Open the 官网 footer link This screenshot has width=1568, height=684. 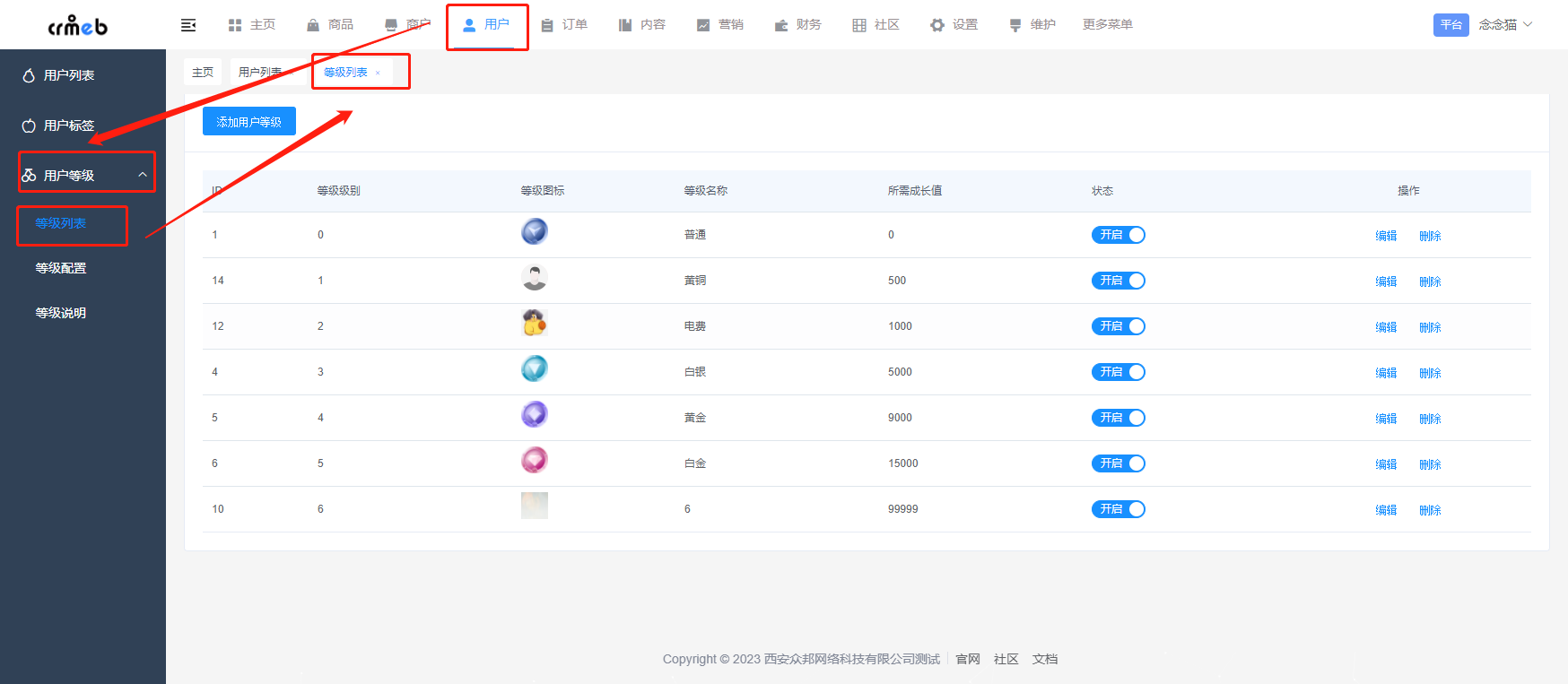tap(968, 659)
